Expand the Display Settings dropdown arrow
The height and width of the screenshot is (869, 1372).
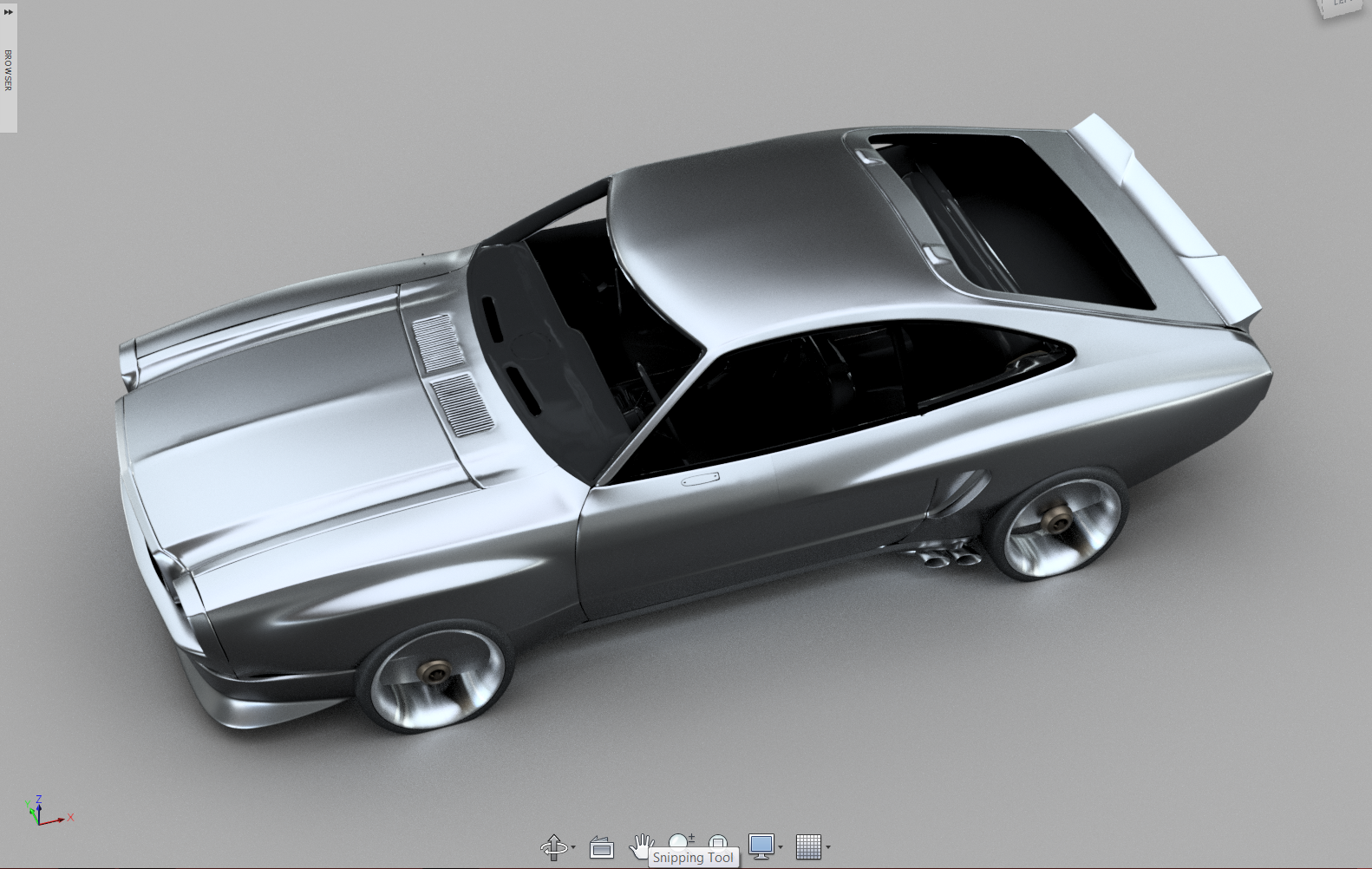tap(781, 847)
